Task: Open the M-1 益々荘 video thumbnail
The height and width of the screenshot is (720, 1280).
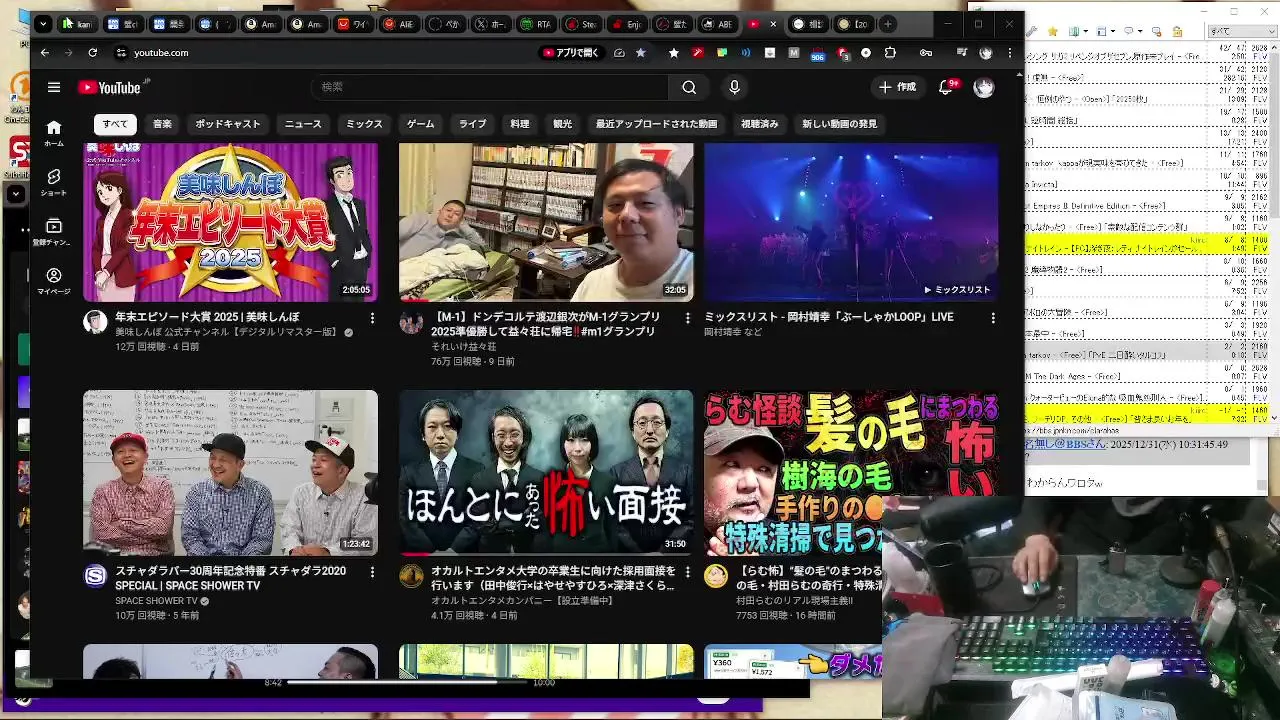Action: (546, 222)
